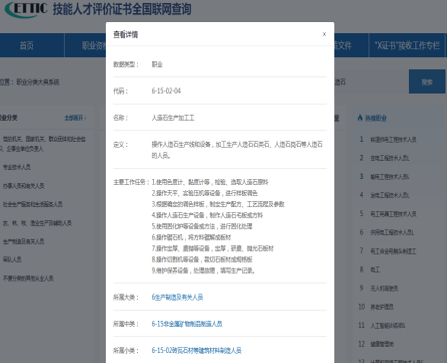The height and width of the screenshot is (363, 447).
Task: Expand all categories via 全部展开
Action: click(x=75, y=118)
